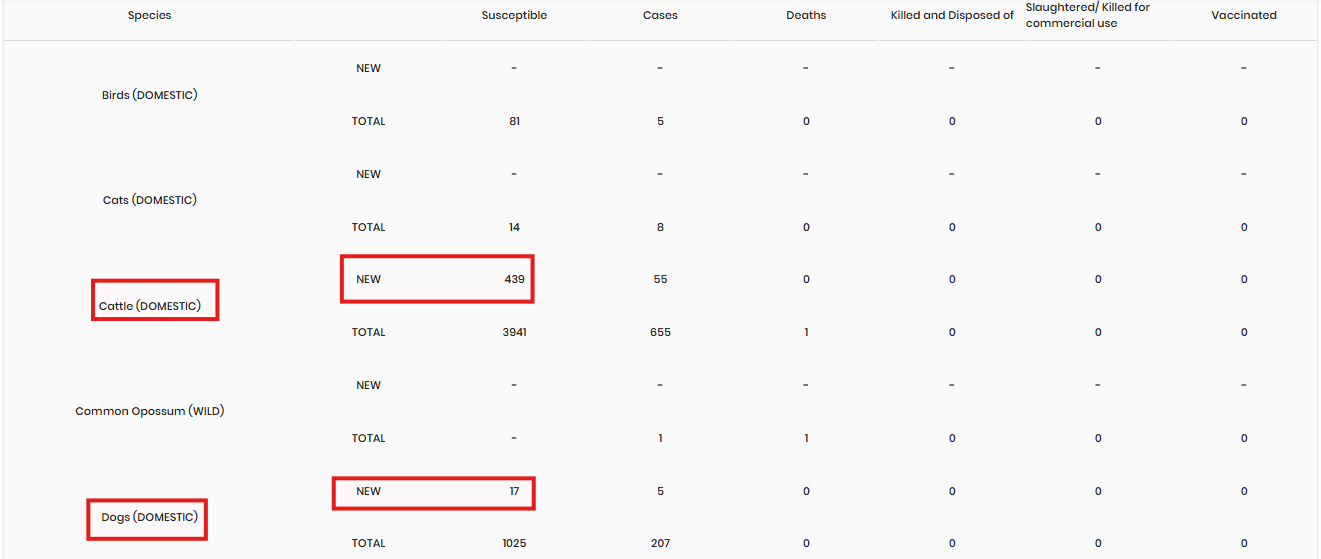Click Slaughtered/Killed for commercial use header
Image resolution: width=1321 pixels, height=559 pixels.
coord(1088,15)
